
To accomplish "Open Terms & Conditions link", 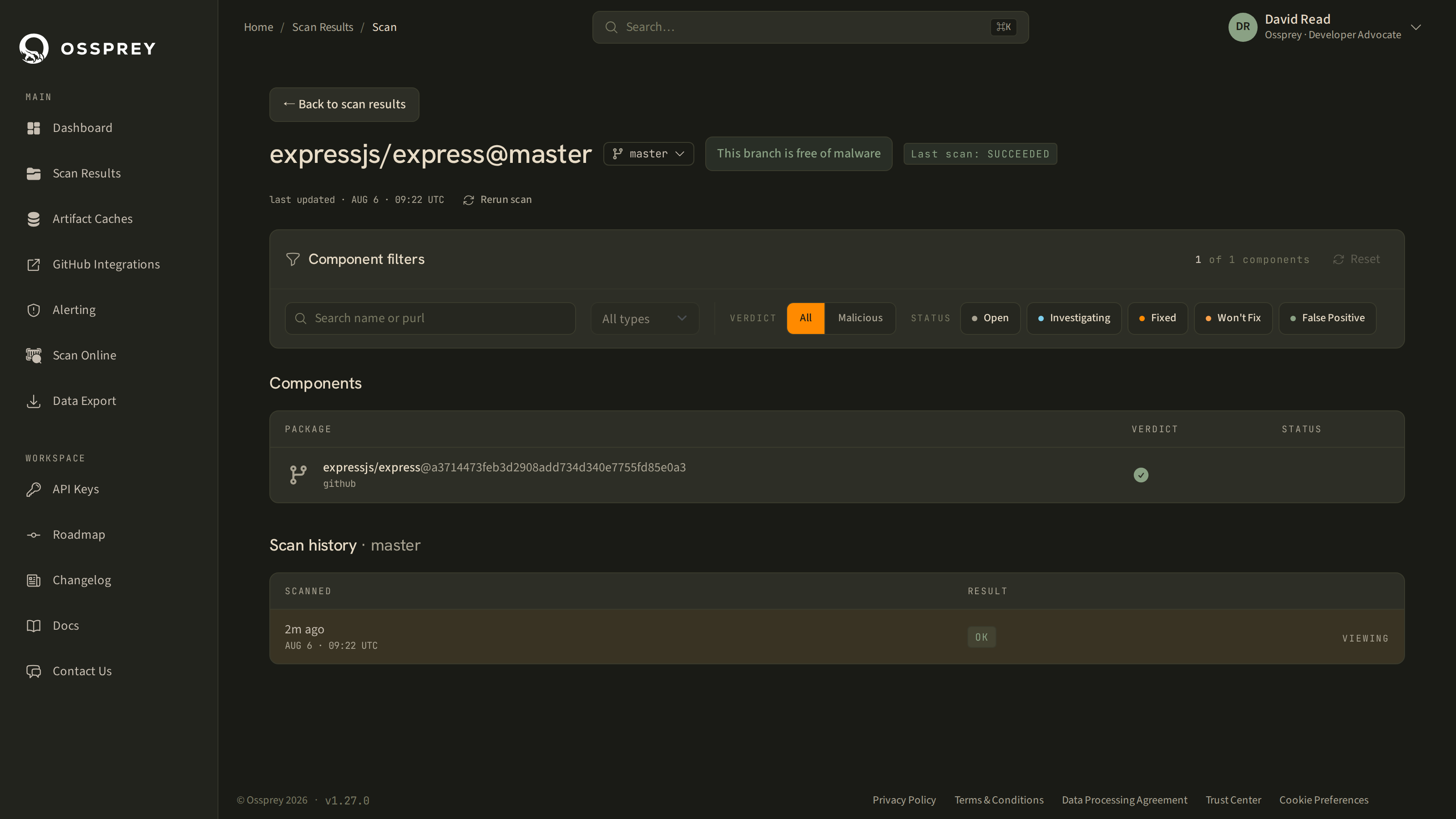I will click(x=999, y=800).
